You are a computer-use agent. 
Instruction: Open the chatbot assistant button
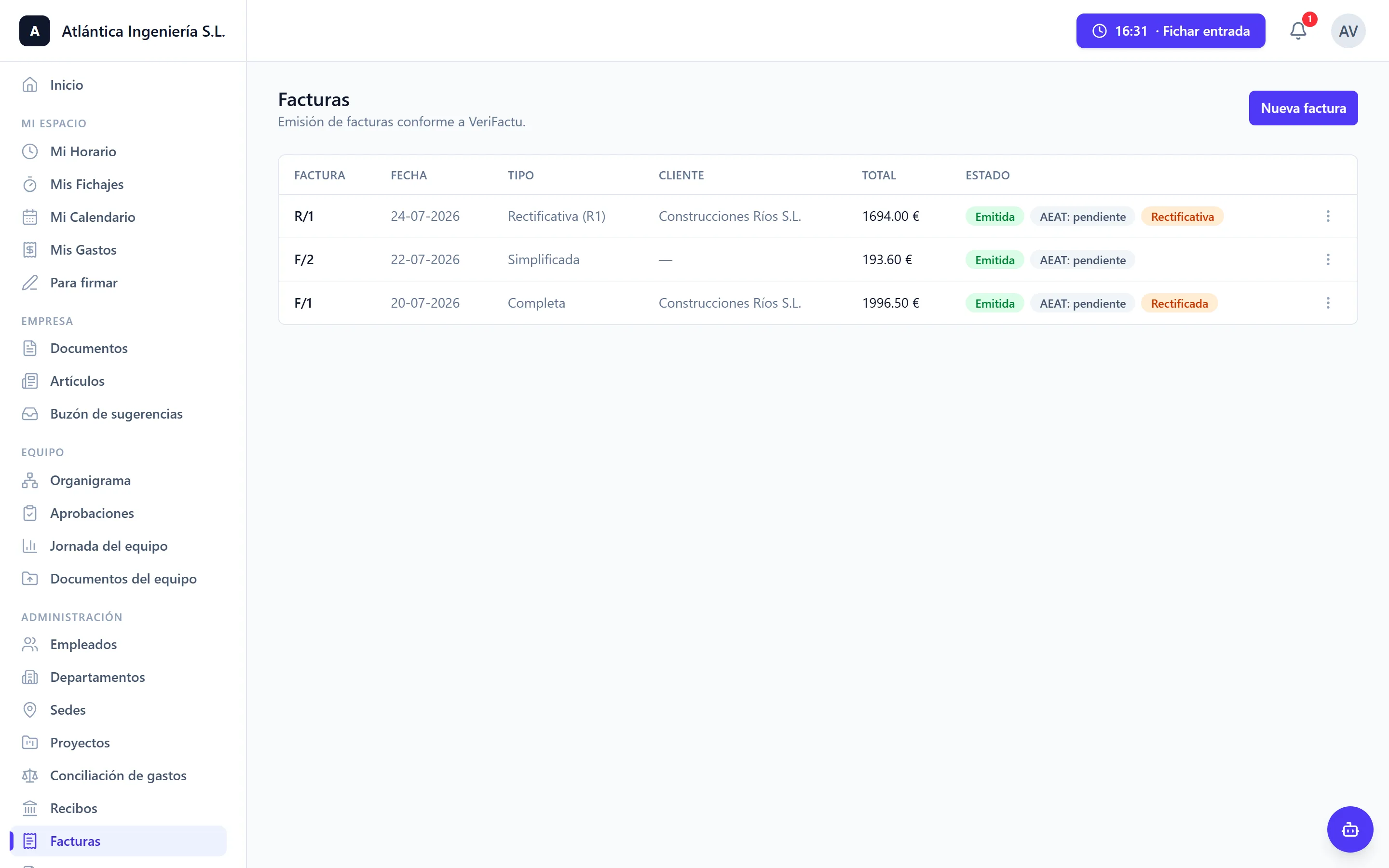pyautogui.click(x=1350, y=829)
